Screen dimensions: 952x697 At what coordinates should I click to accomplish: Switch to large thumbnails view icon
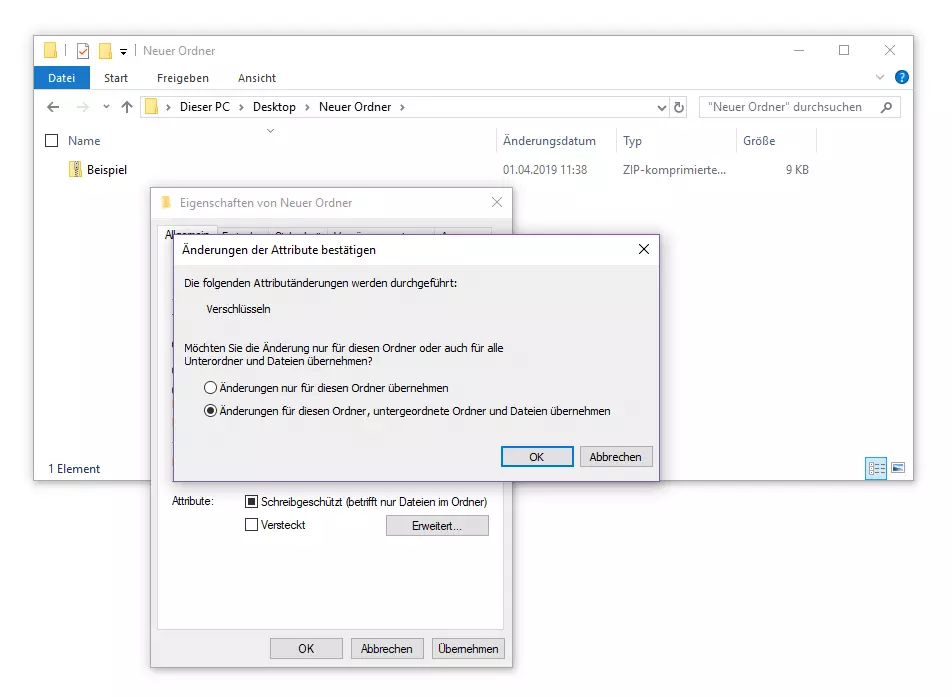898,468
